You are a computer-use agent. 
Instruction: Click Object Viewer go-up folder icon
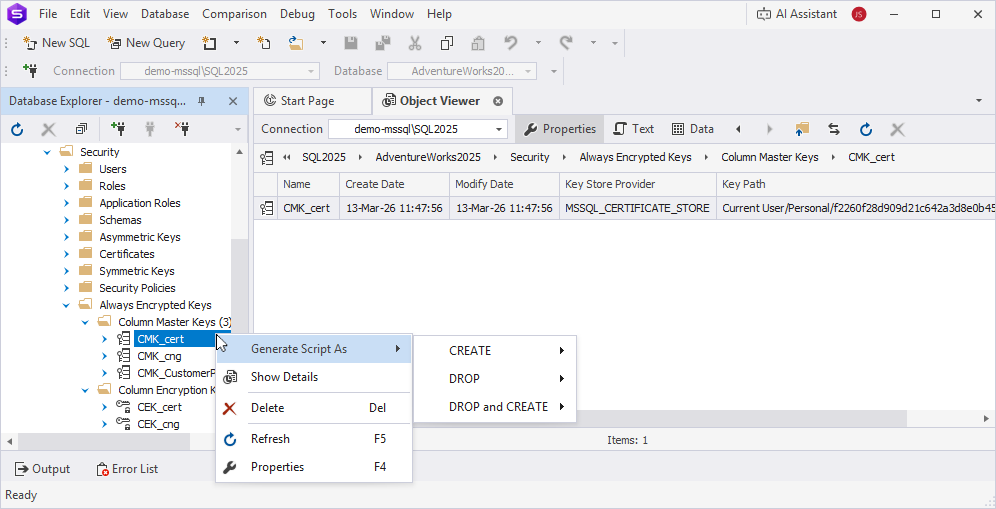[x=802, y=129]
